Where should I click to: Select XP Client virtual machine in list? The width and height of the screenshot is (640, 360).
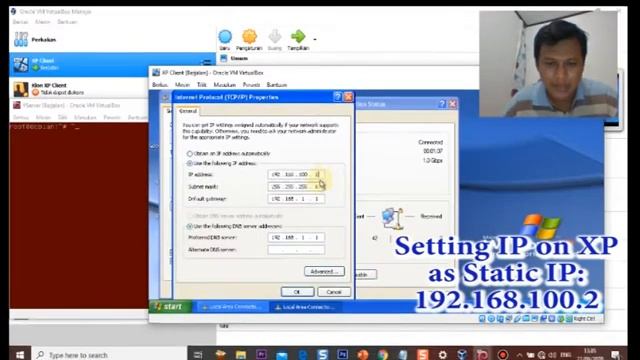pos(112,64)
